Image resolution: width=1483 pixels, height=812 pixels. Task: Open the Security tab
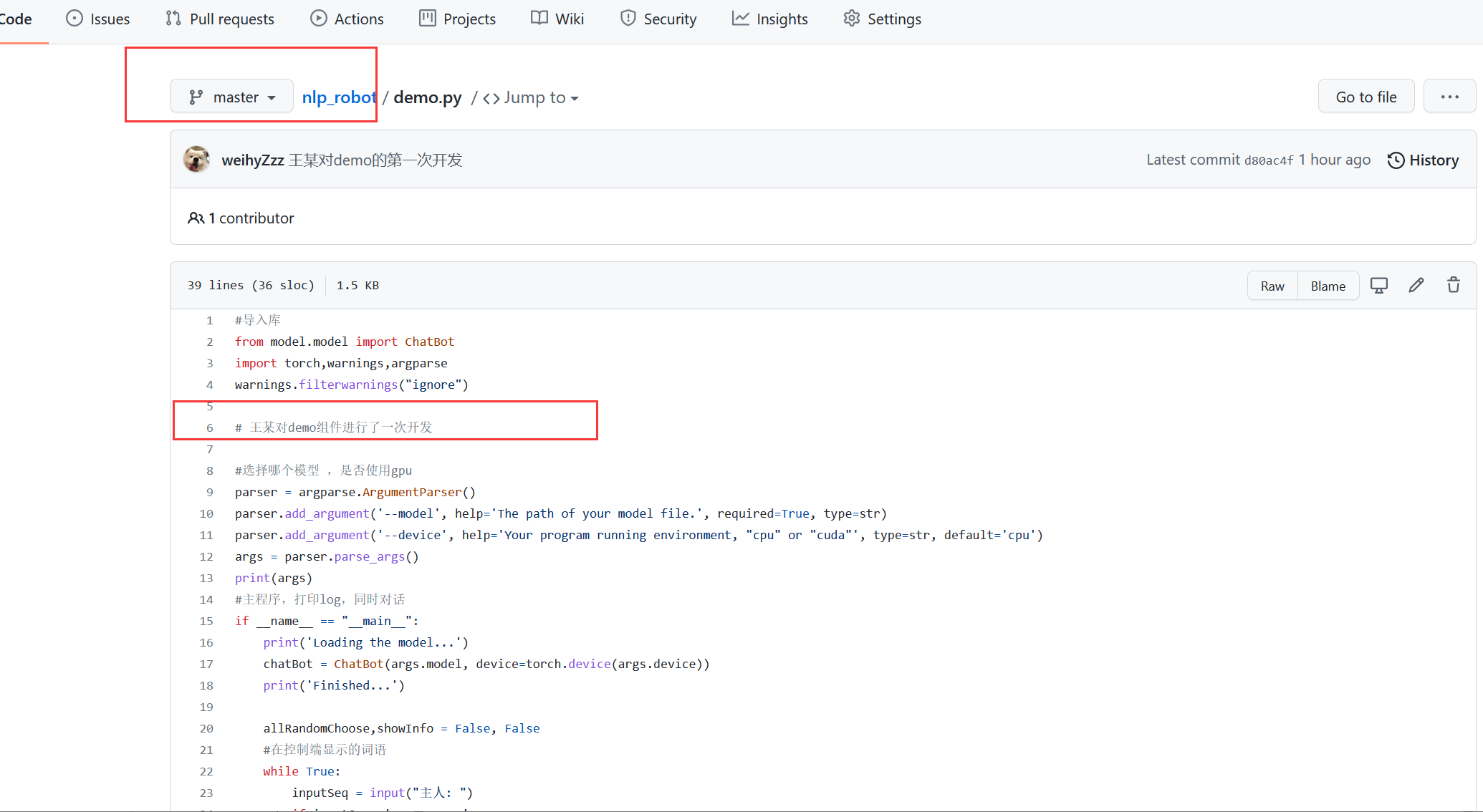[658, 19]
